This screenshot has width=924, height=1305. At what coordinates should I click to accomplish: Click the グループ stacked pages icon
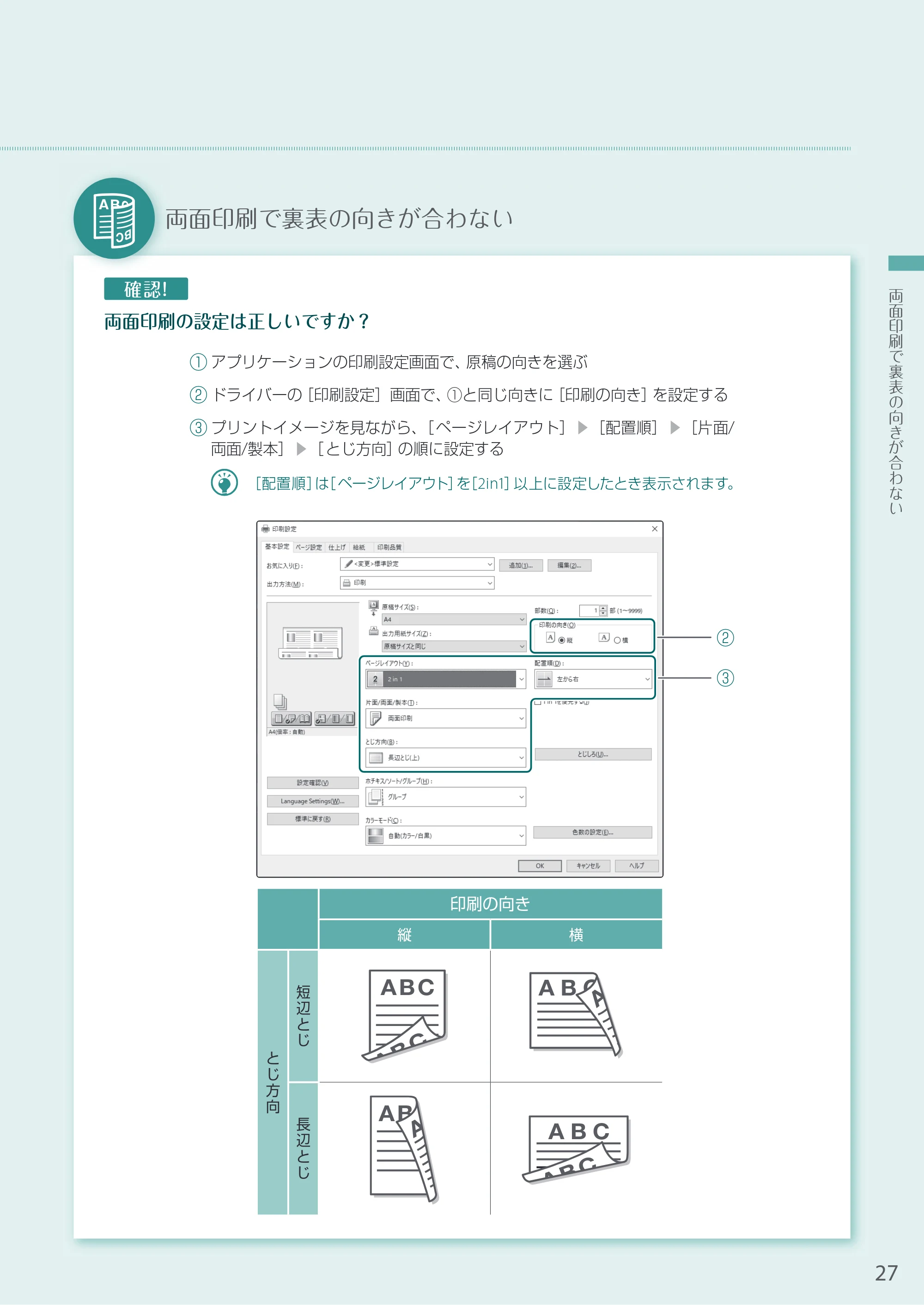click(376, 797)
